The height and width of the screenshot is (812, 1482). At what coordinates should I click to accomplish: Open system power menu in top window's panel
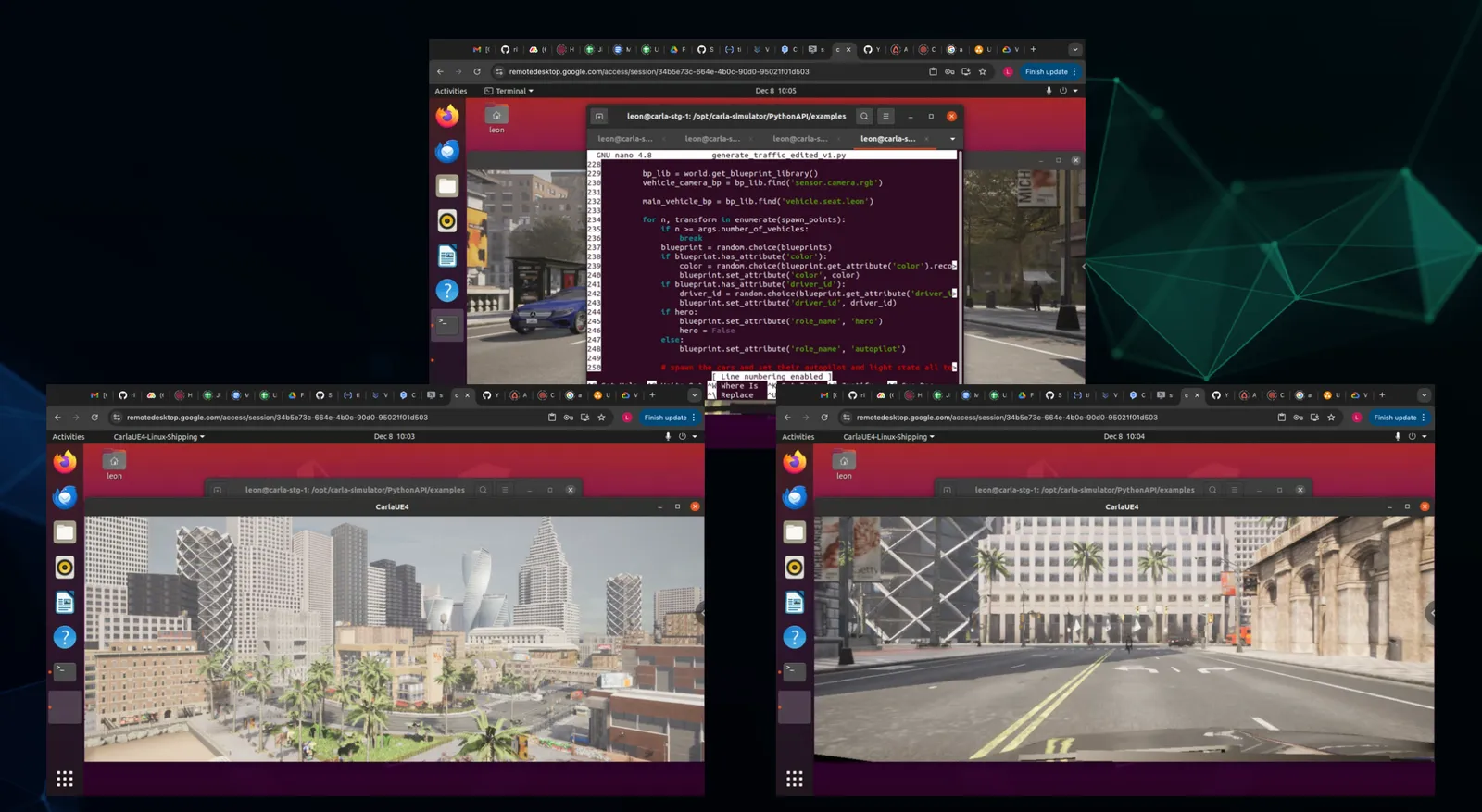click(1067, 91)
